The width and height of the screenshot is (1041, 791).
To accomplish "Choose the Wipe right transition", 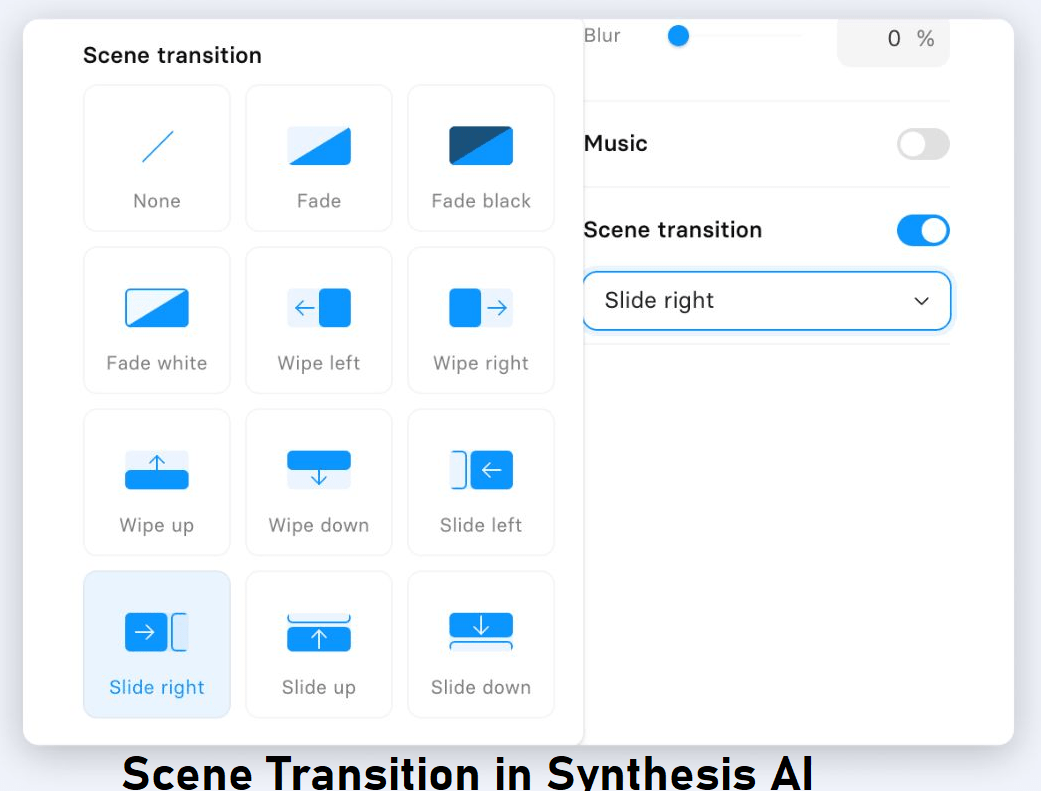I will point(480,320).
